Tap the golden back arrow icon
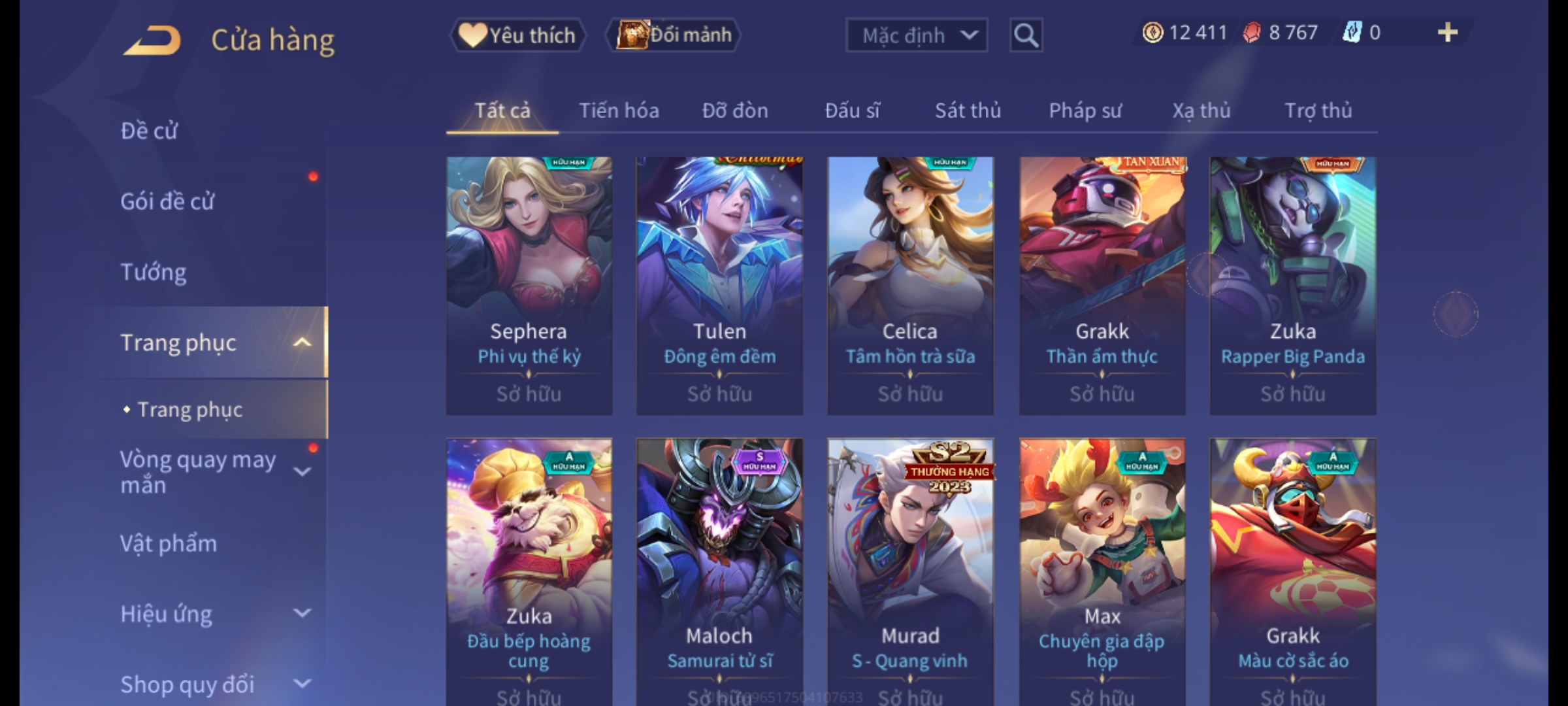The image size is (1568, 706). tap(152, 41)
